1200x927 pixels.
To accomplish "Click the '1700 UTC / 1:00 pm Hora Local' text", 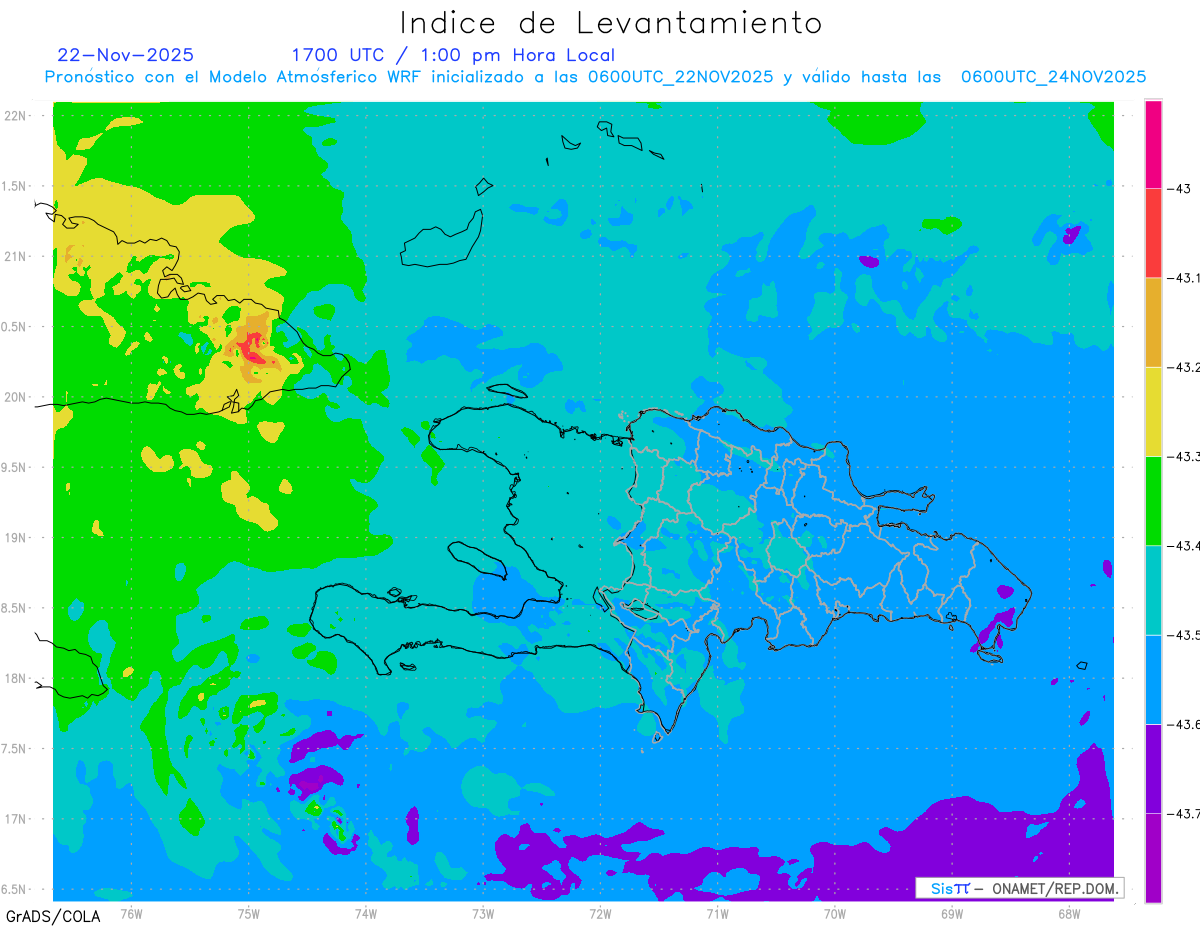I will coord(453,55).
